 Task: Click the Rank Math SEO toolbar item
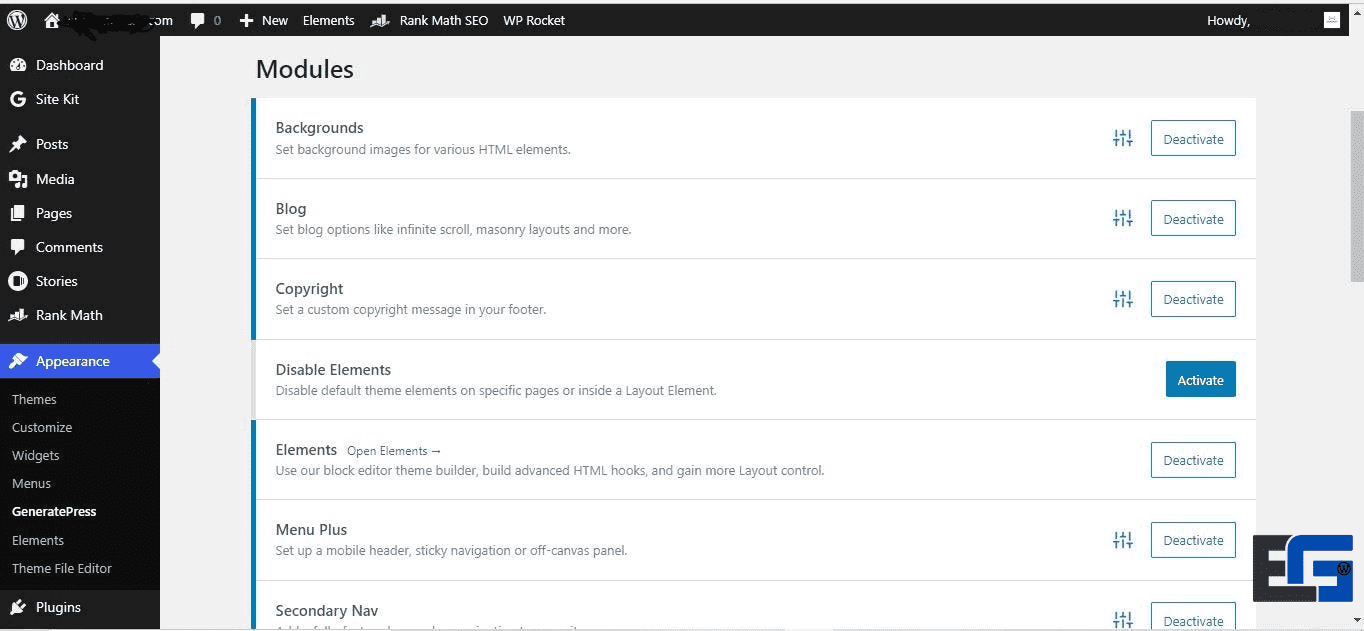430,20
